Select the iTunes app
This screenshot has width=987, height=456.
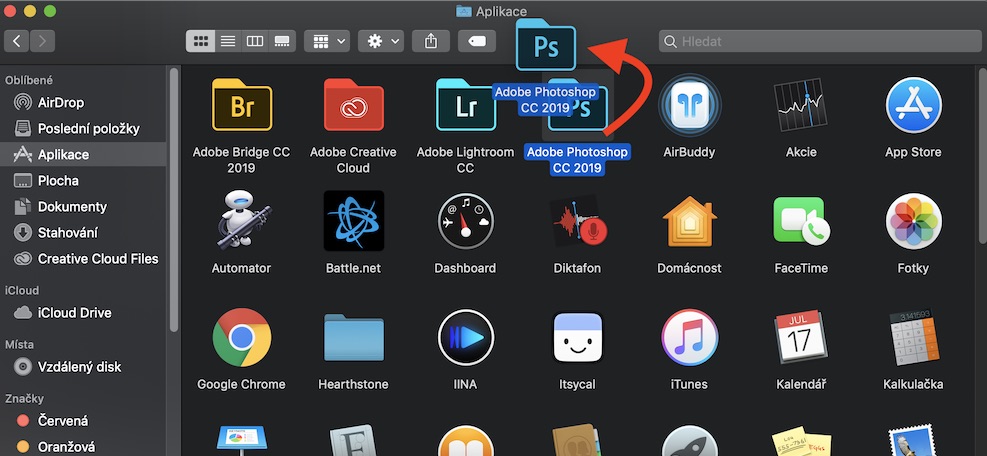[x=689, y=338]
